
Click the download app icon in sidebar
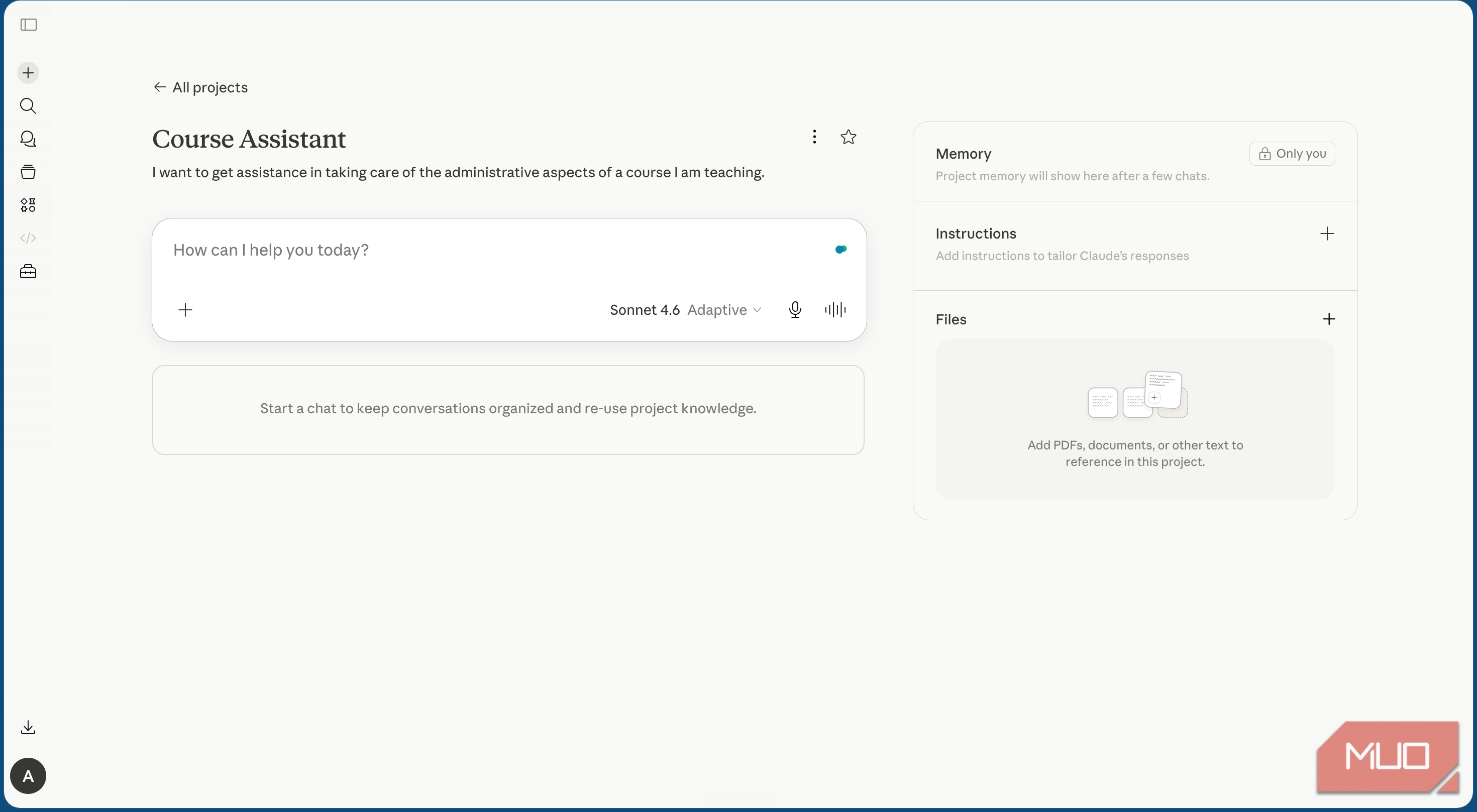28,727
